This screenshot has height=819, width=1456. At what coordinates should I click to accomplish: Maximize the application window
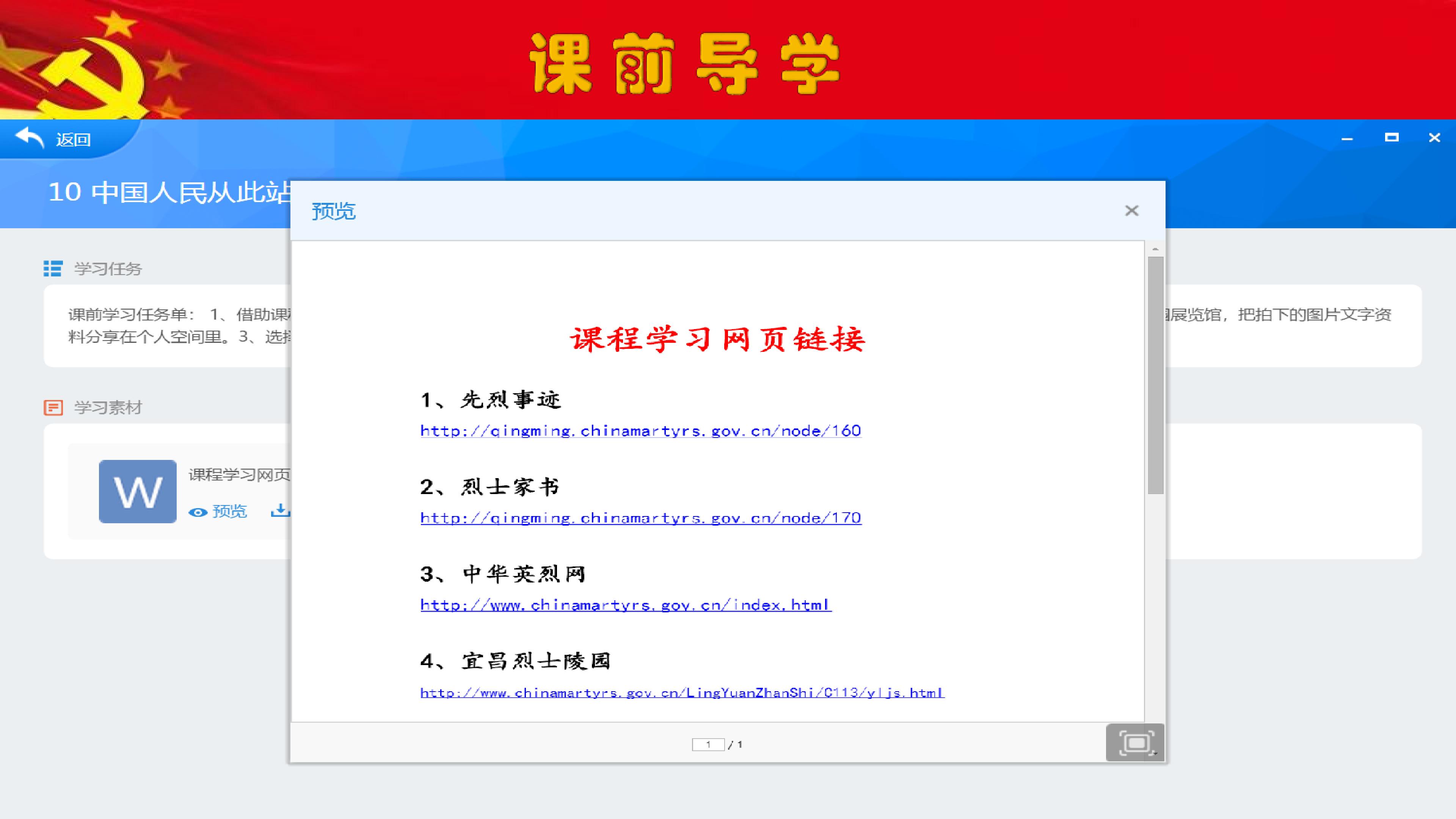1392,137
